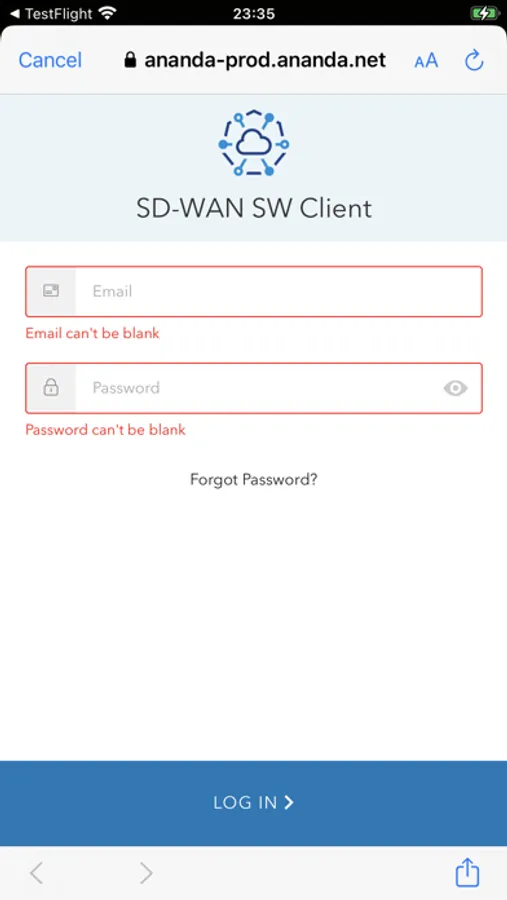Image resolution: width=507 pixels, height=900 pixels.
Task: Tap the chevron on LOG IN
Action: click(x=289, y=802)
